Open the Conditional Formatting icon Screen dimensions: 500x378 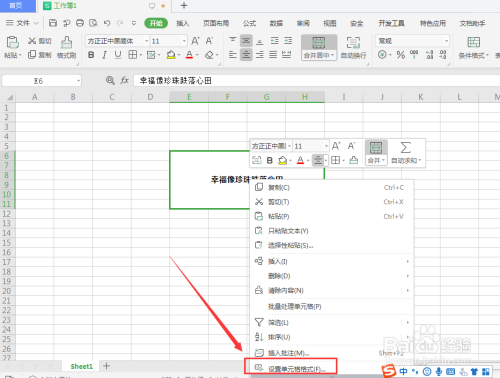tap(473, 42)
